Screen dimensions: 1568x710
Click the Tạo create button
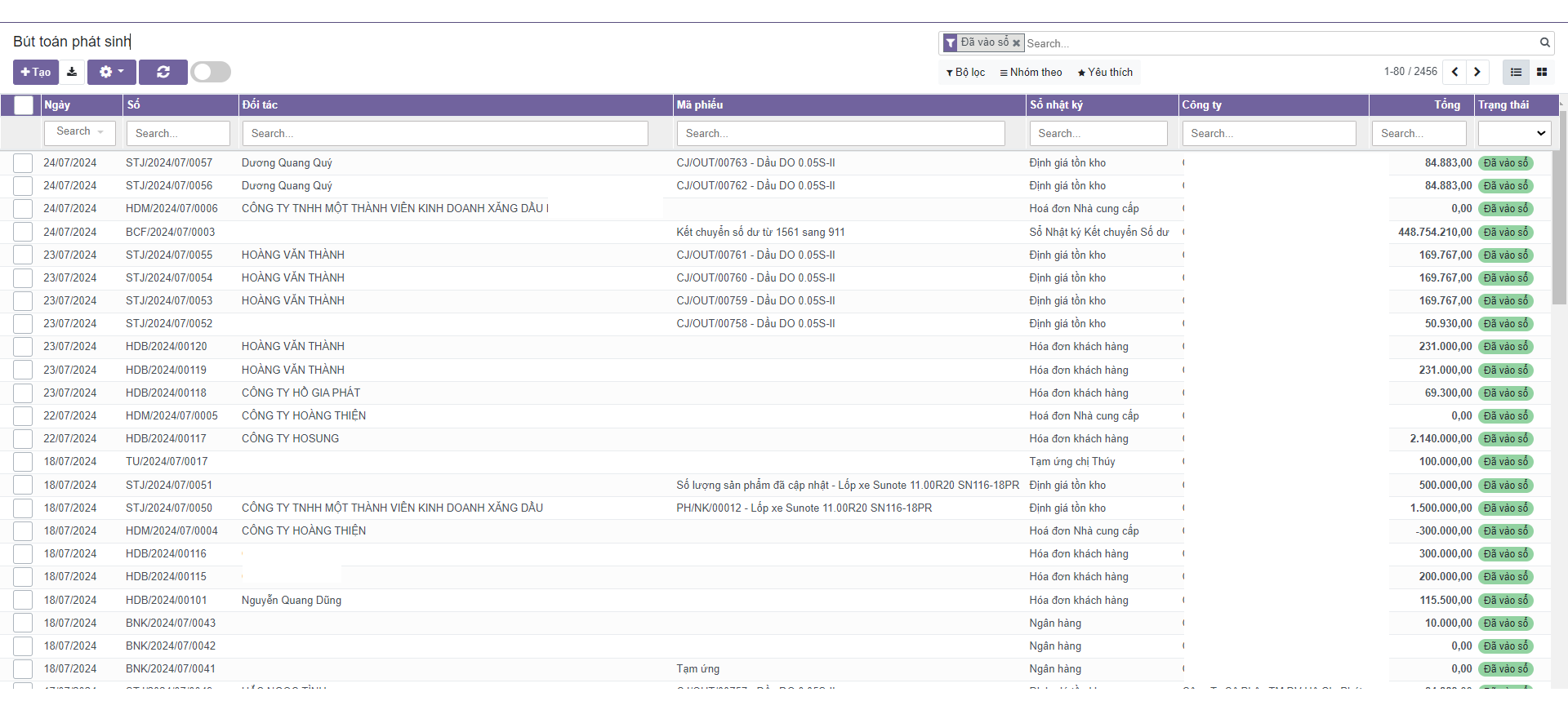36,72
